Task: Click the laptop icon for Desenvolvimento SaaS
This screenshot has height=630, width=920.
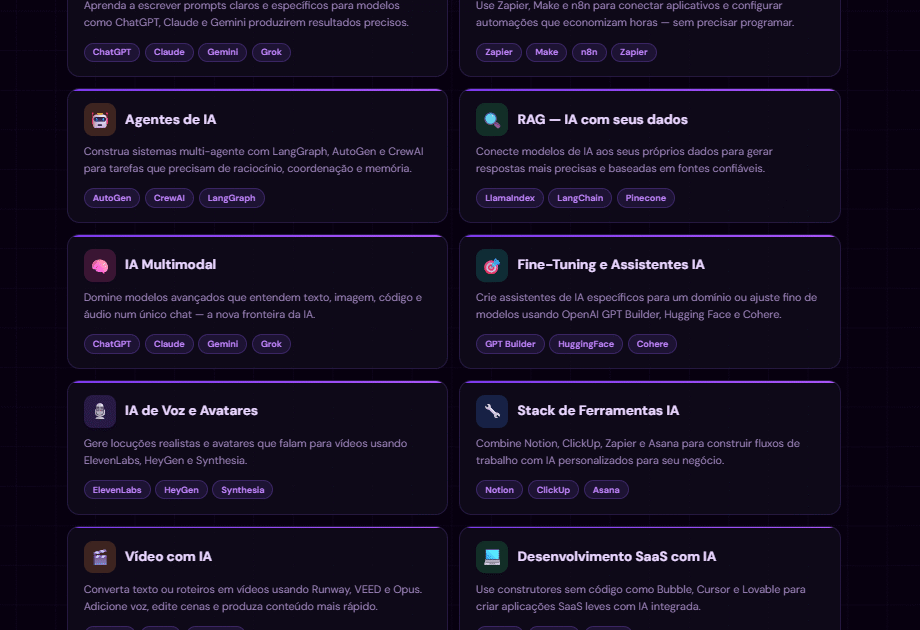Action: tap(492, 557)
